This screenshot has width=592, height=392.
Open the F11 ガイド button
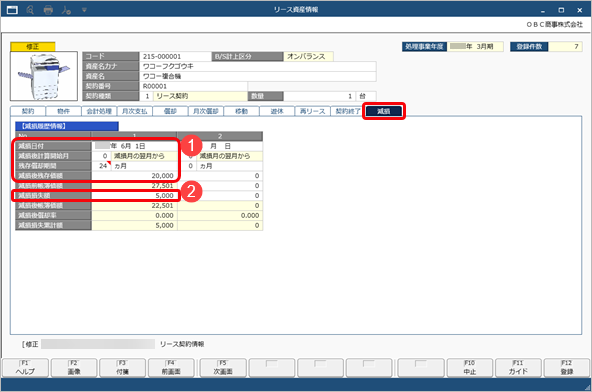pyautogui.click(x=518, y=367)
